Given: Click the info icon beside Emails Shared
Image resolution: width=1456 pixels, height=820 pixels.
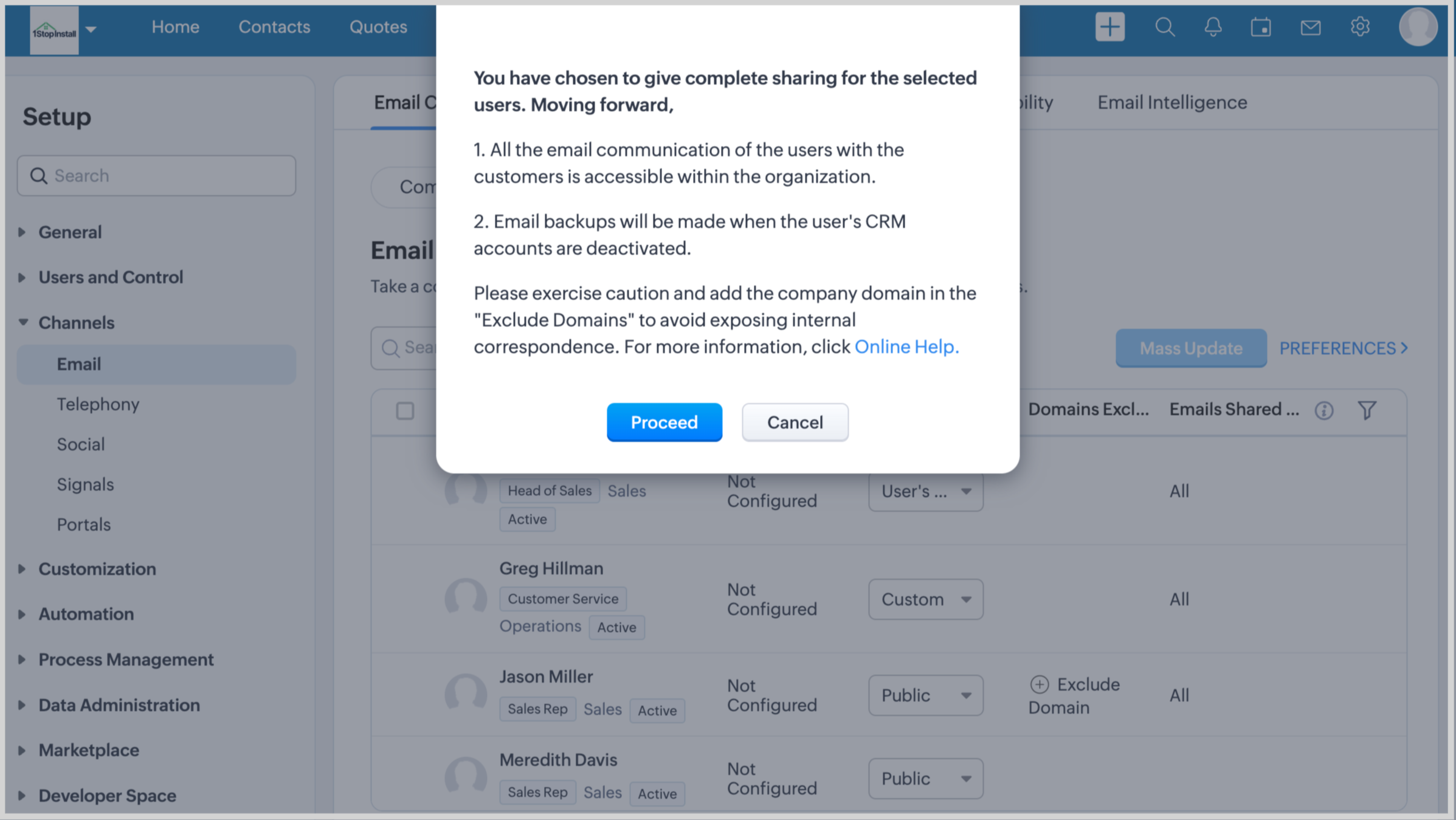Looking at the screenshot, I should pyautogui.click(x=1324, y=410).
